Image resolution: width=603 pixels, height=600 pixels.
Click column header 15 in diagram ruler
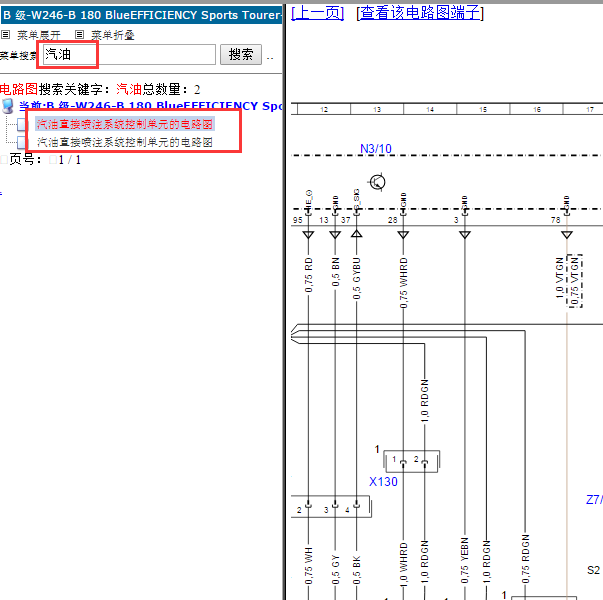[483, 110]
